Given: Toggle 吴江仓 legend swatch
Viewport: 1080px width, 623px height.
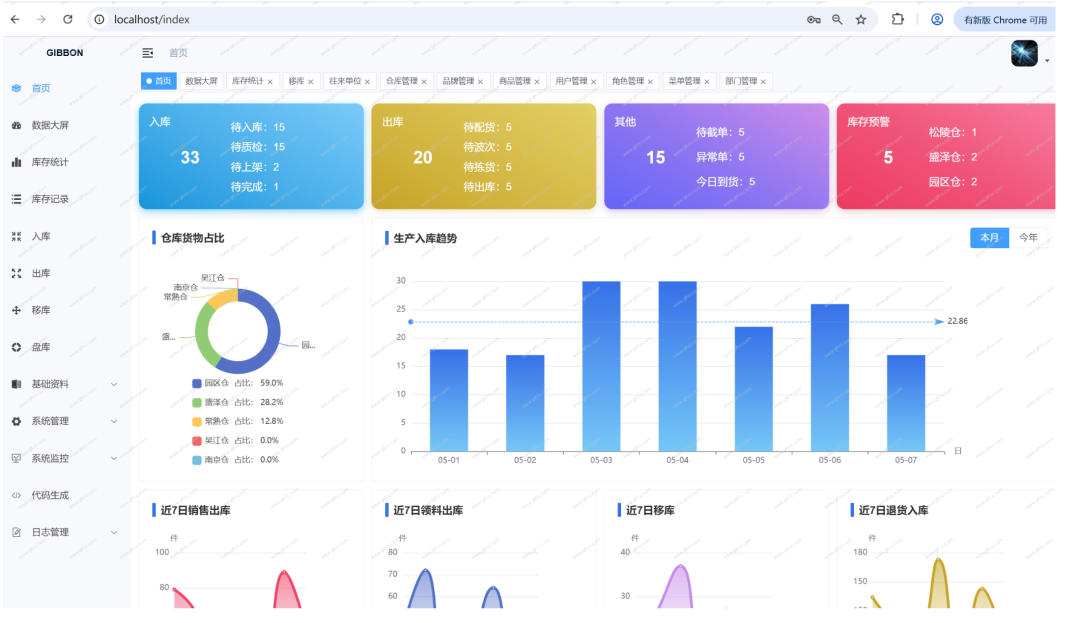Looking at the screenshot, I should pyautogui.click(x=197, y=441).
